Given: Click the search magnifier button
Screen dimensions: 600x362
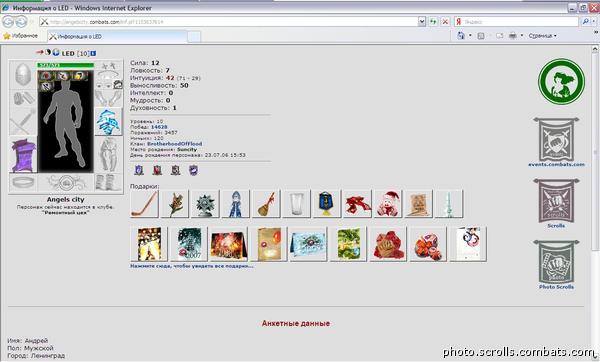Looking at the screenshot, I should point(585,22).
